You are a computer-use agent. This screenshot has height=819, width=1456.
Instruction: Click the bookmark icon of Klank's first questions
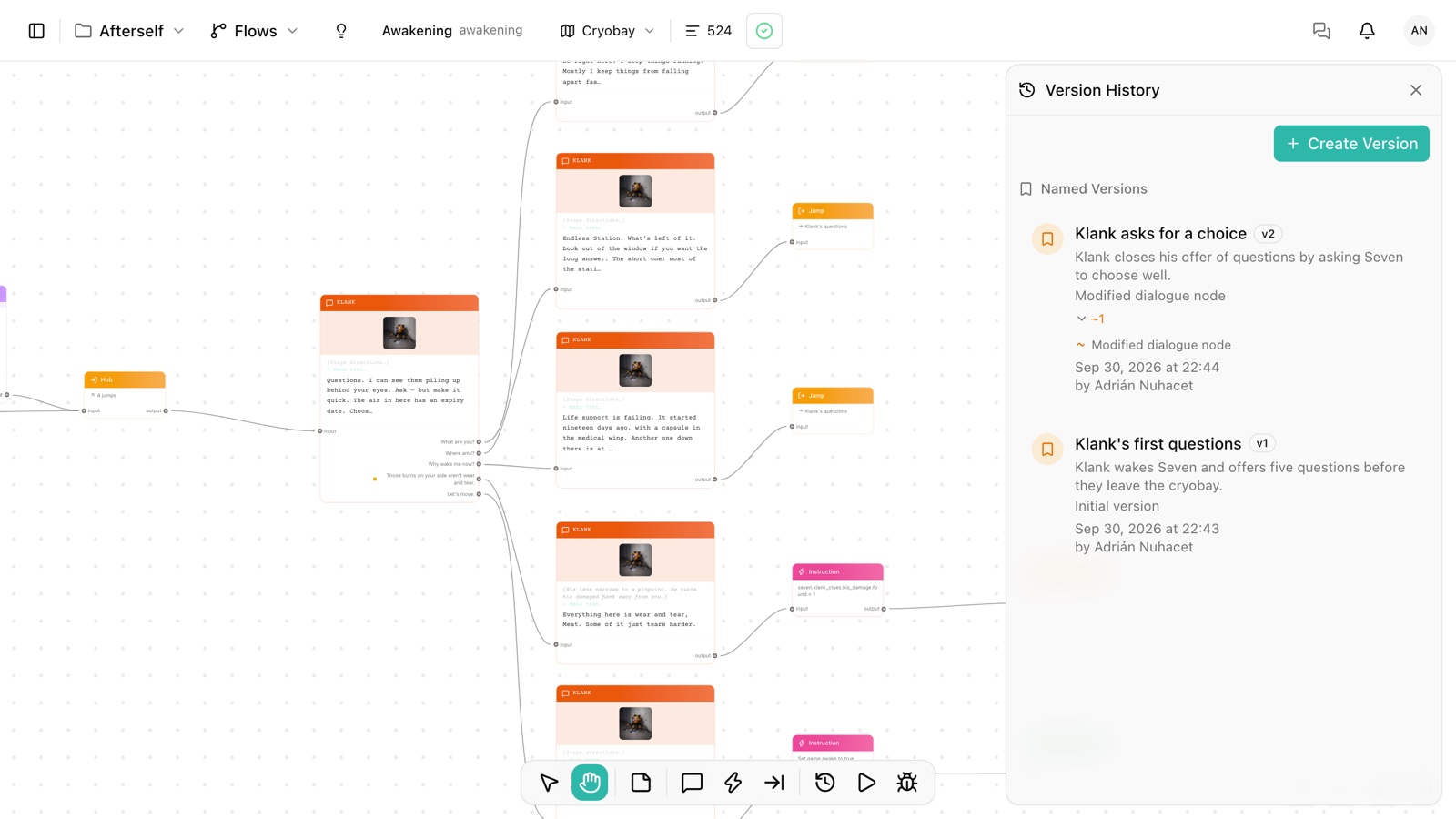[1047, 450]
